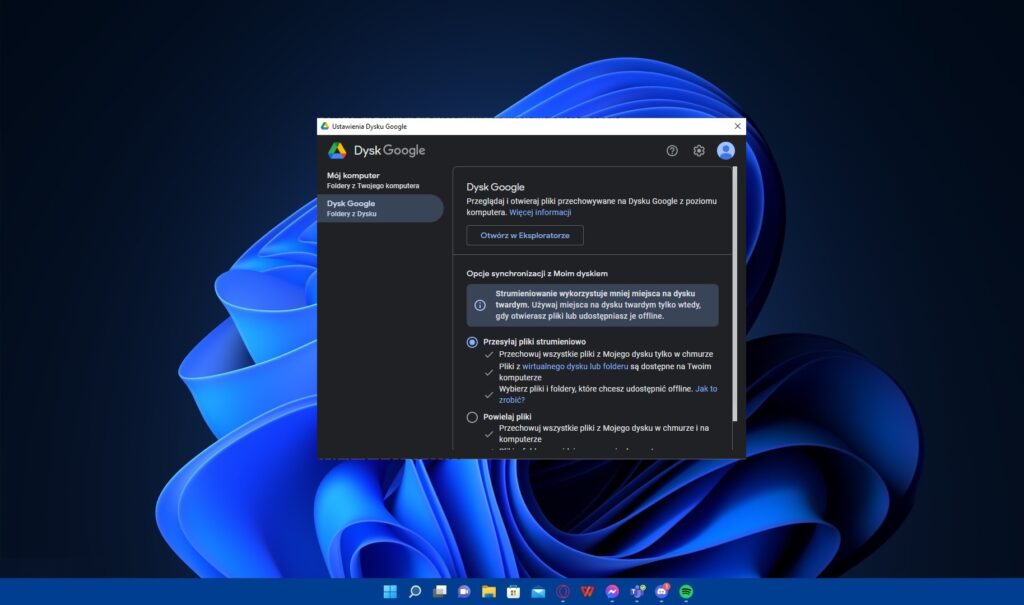Image resolution: width=1024 pixels, height=605 pixels.
Task: Click the info icon in the streaming notice
Action: point(480,305)
